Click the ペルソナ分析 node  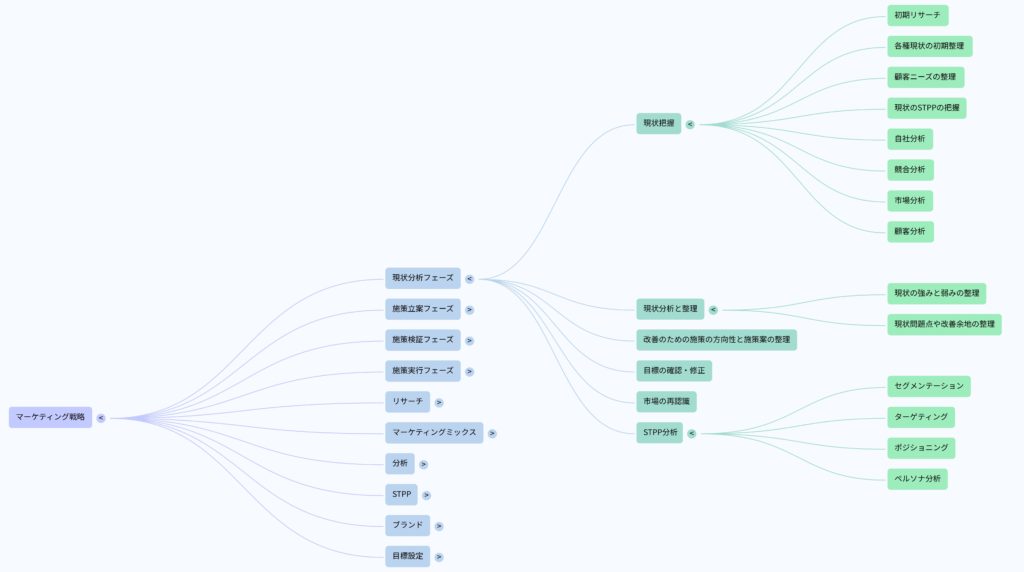[917, 479]
